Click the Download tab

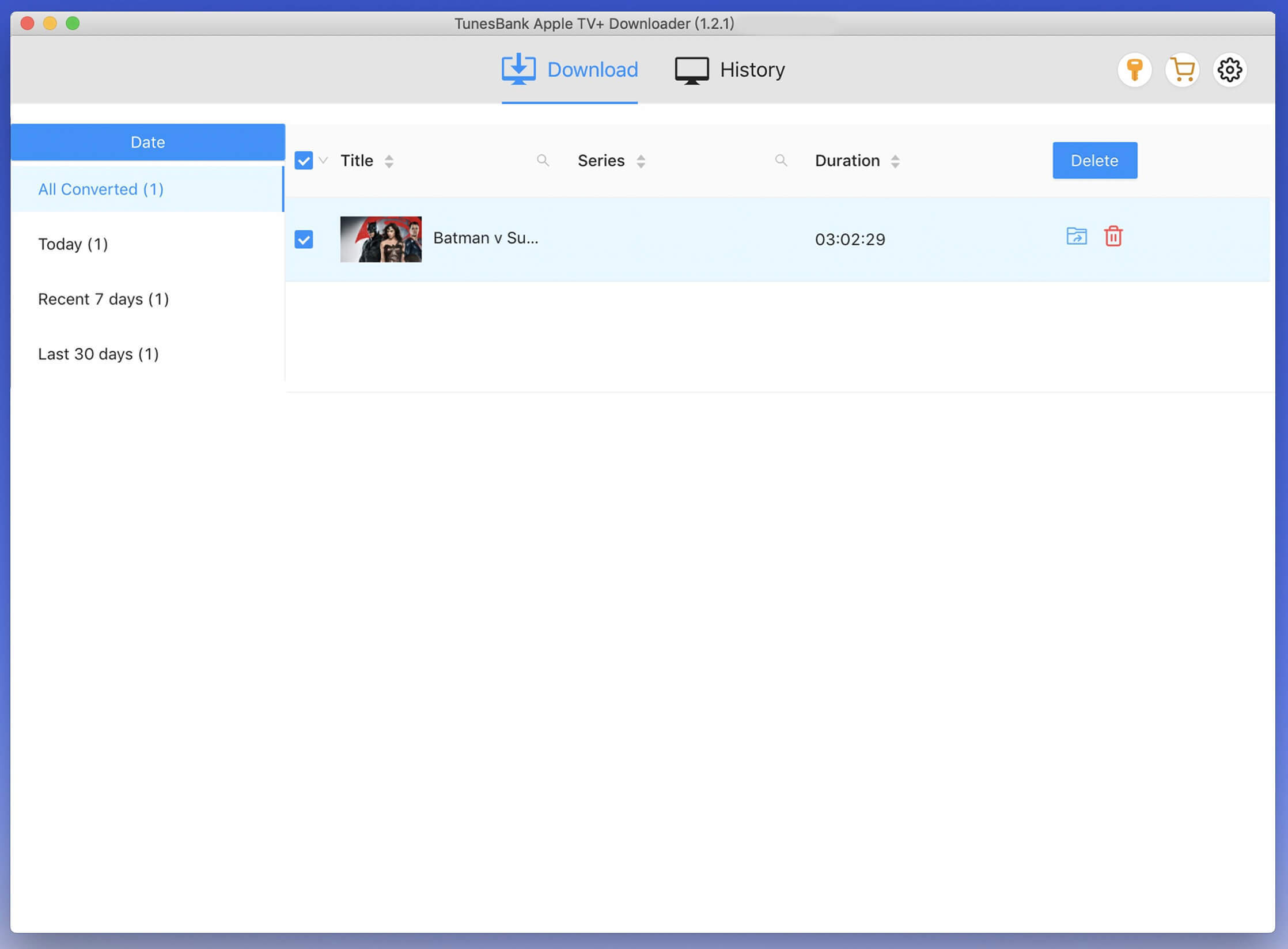click(x=571, y=69)
